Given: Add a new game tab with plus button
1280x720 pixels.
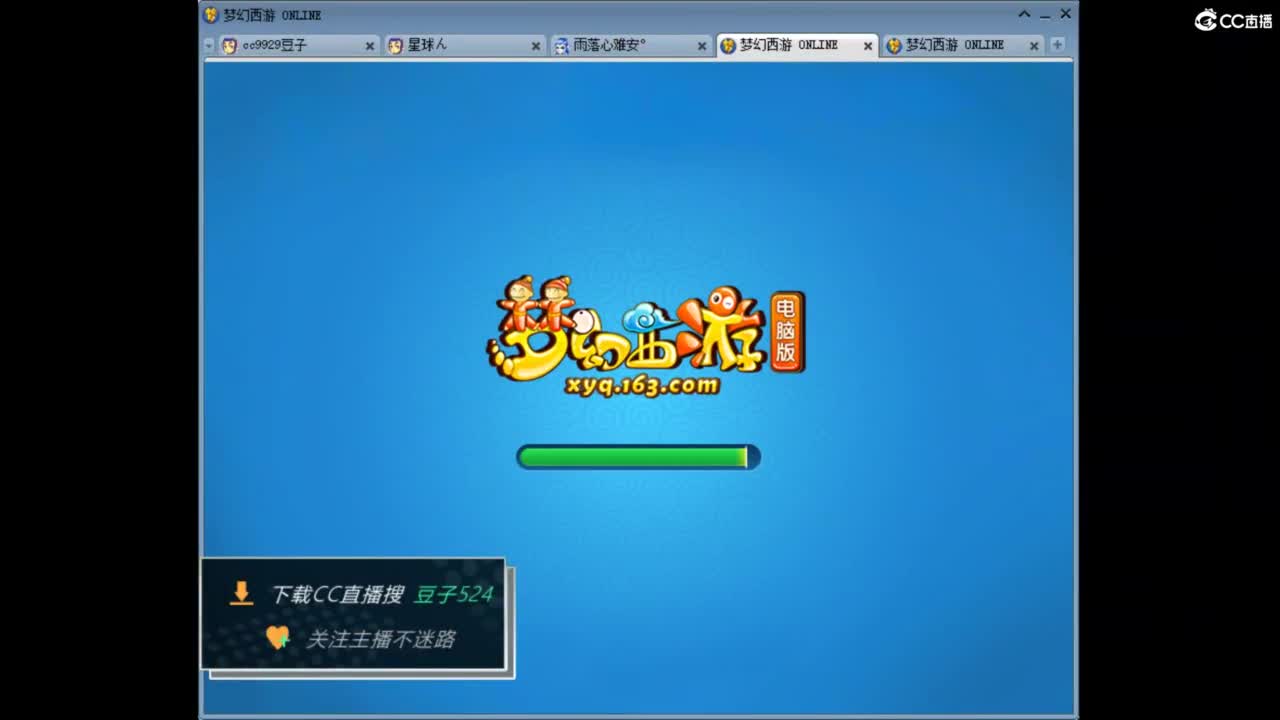Looking at the screenshot, I should point(1057,45).
